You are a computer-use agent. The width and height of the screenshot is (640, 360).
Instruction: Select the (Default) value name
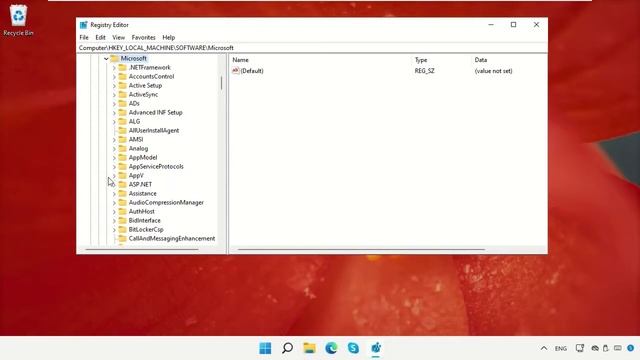(252, 71)
